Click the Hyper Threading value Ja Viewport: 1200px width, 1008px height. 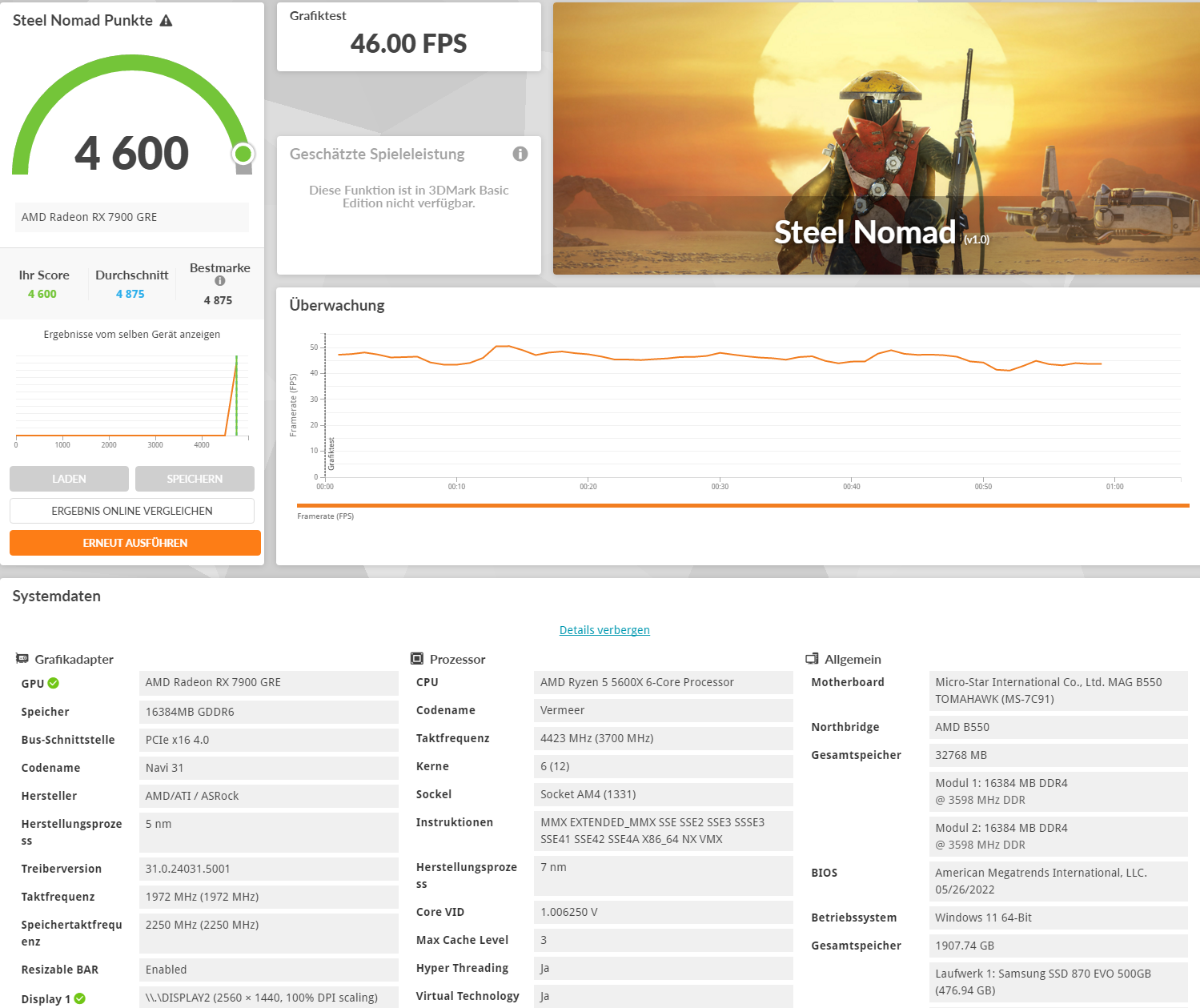(664, 968)
